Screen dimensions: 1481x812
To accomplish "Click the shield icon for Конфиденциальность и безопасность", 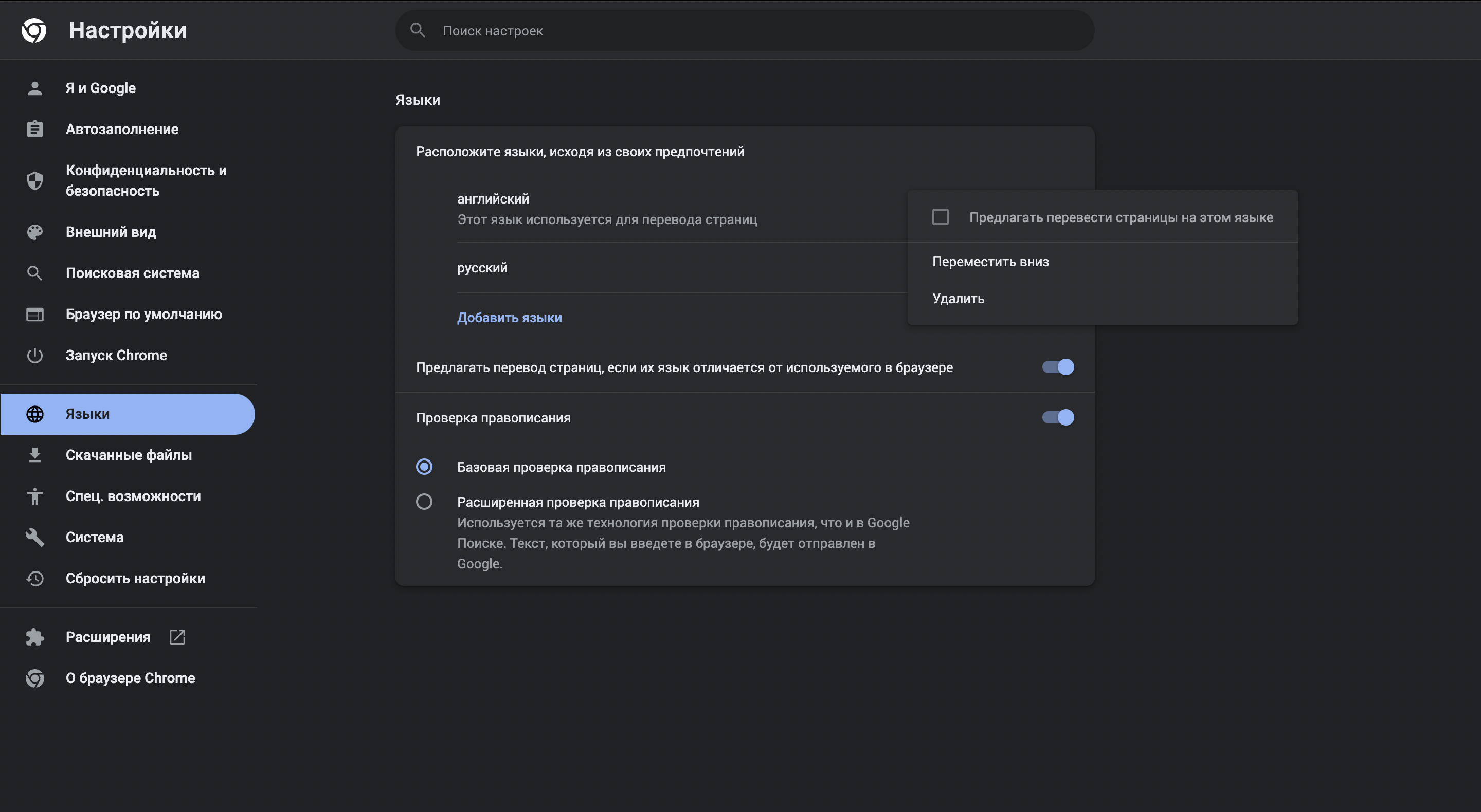I will (x=34, y=180).
